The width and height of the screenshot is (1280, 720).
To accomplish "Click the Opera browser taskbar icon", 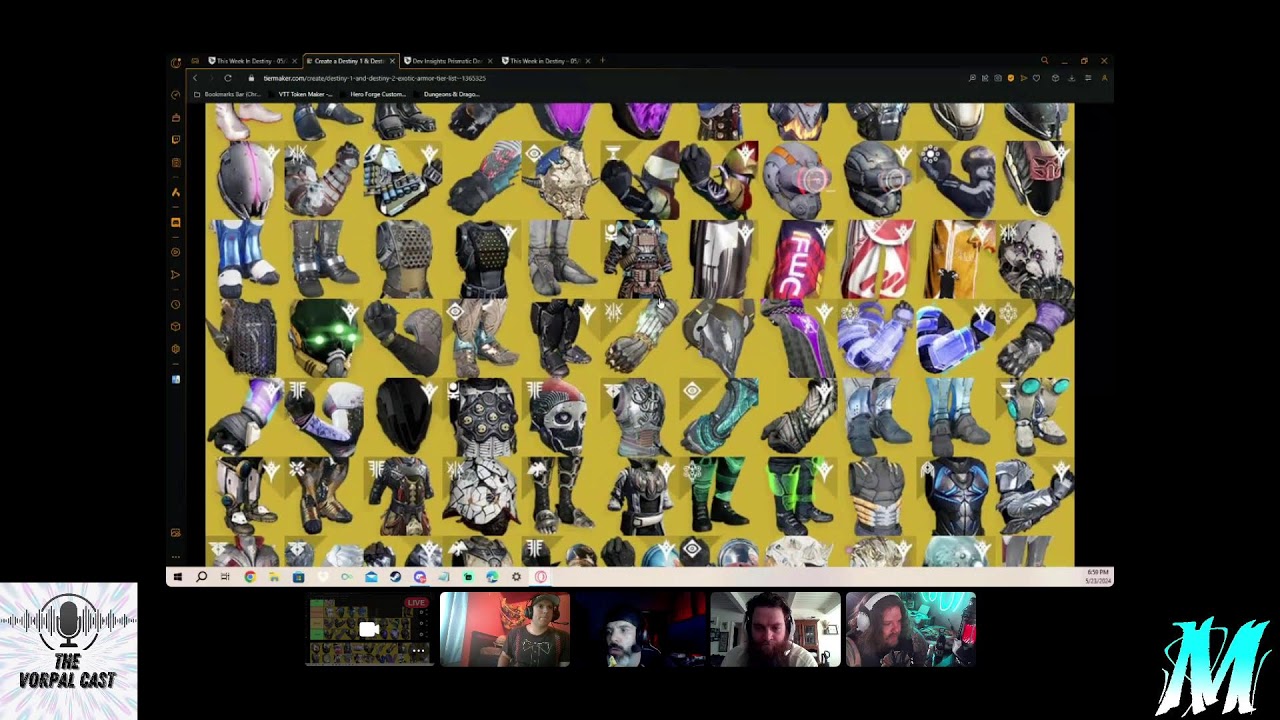I will tap(541, 577).
